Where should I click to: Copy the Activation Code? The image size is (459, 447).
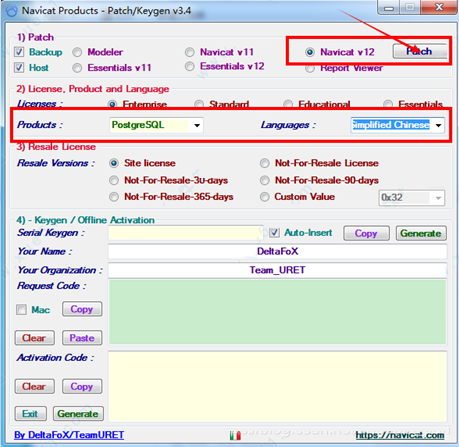[x=82, y=386]
